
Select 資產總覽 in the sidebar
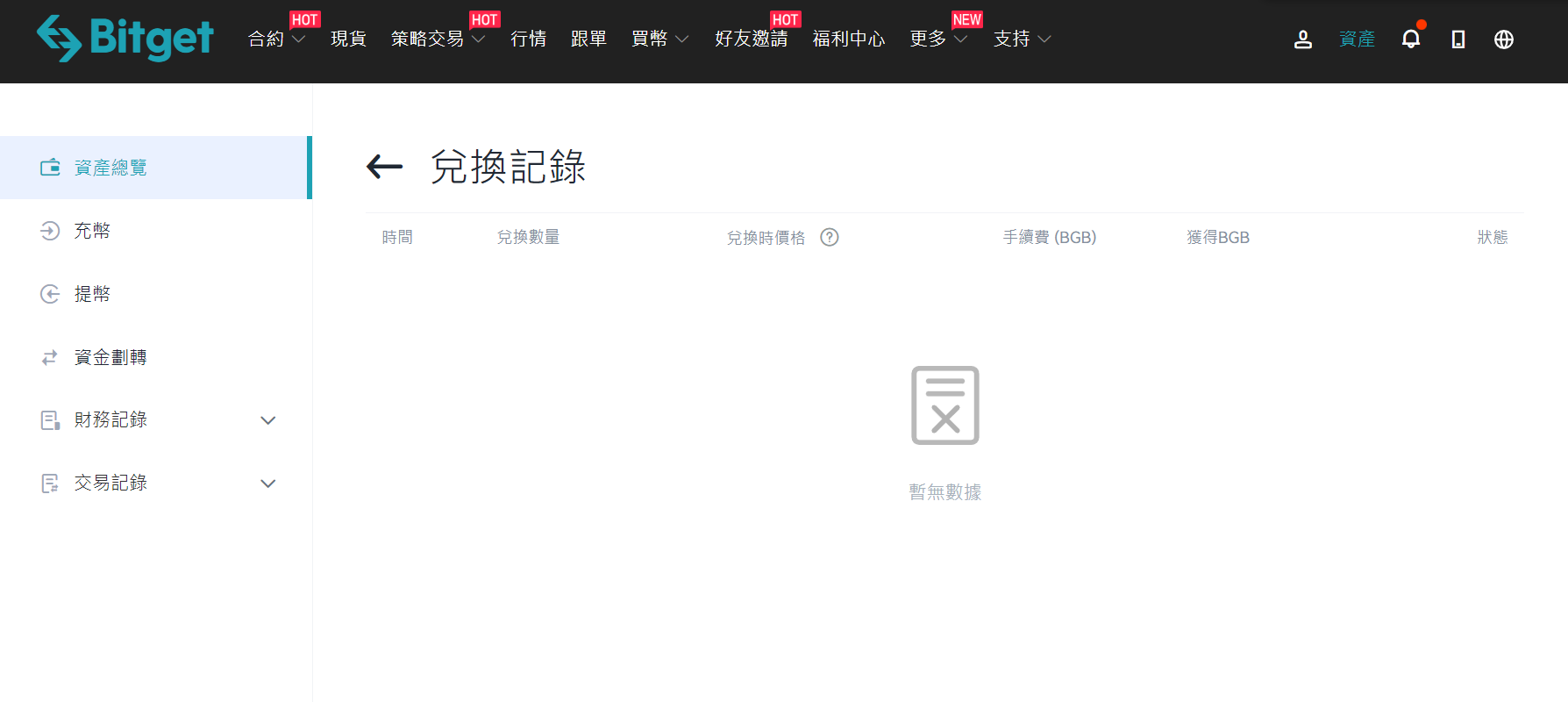pos(154,168)
